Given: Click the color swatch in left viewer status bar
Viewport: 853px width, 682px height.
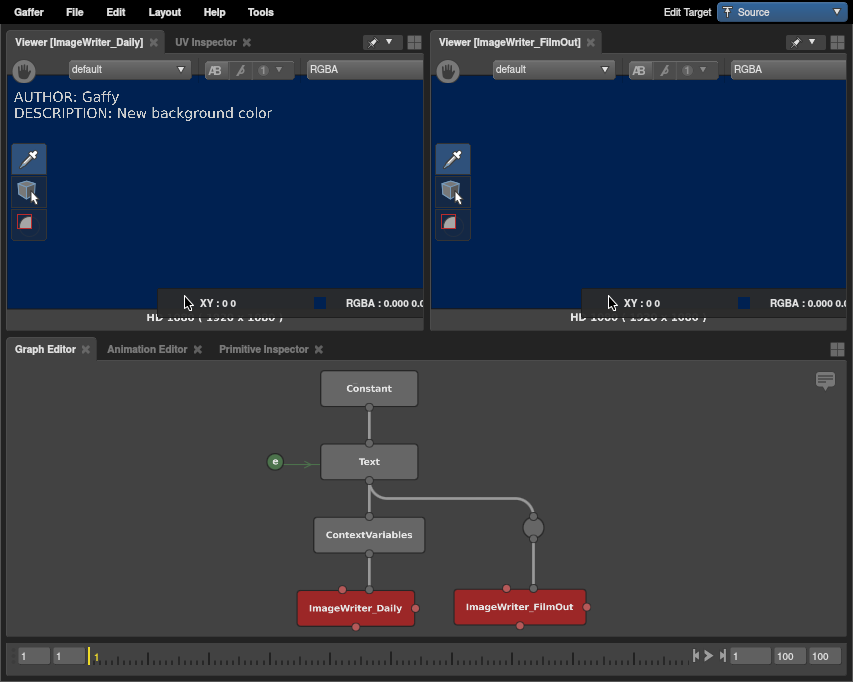Looking at the screenshot, I should 319,303.
